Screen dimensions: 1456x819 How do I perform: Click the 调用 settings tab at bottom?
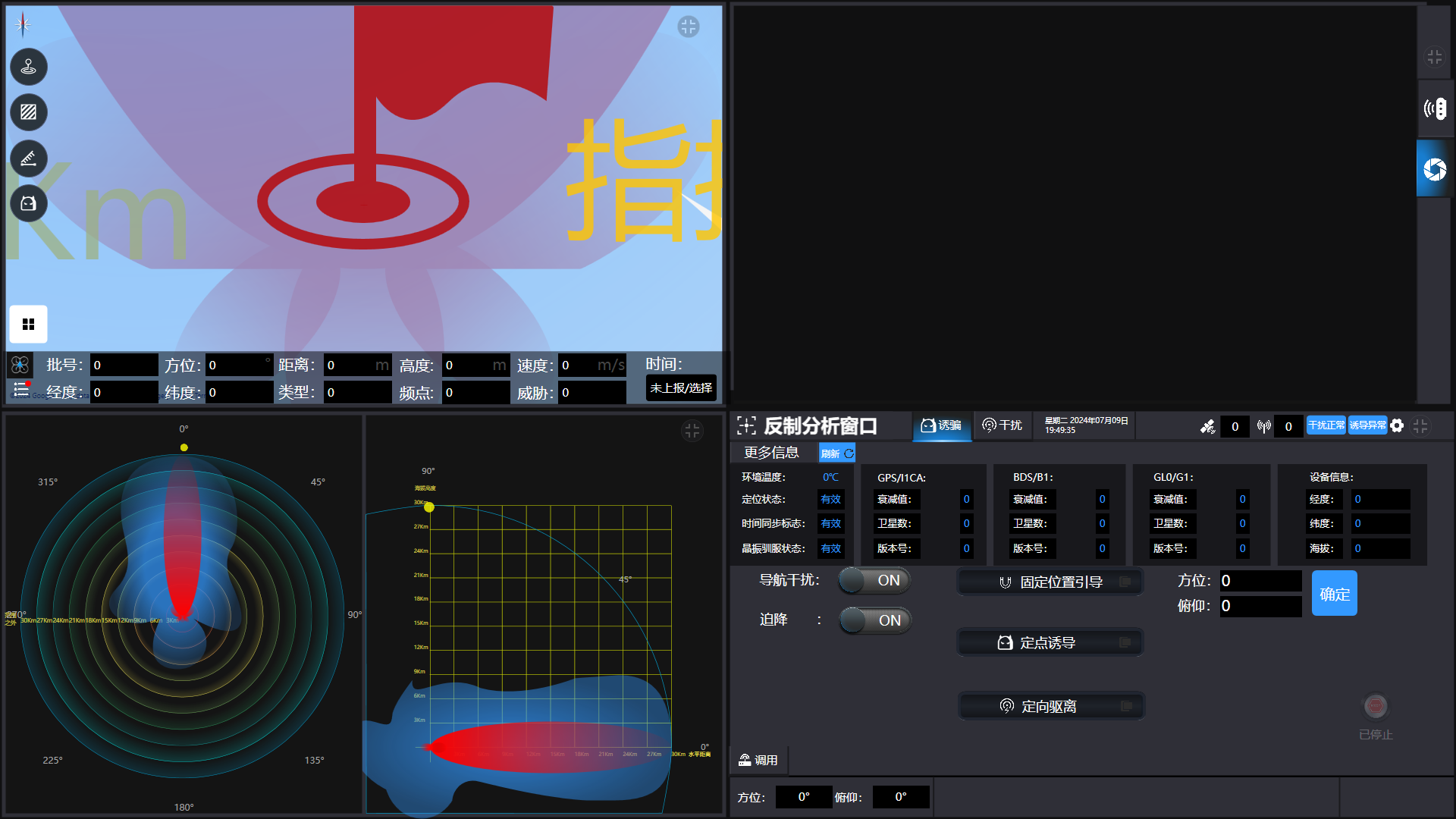(x=763, y=761)
